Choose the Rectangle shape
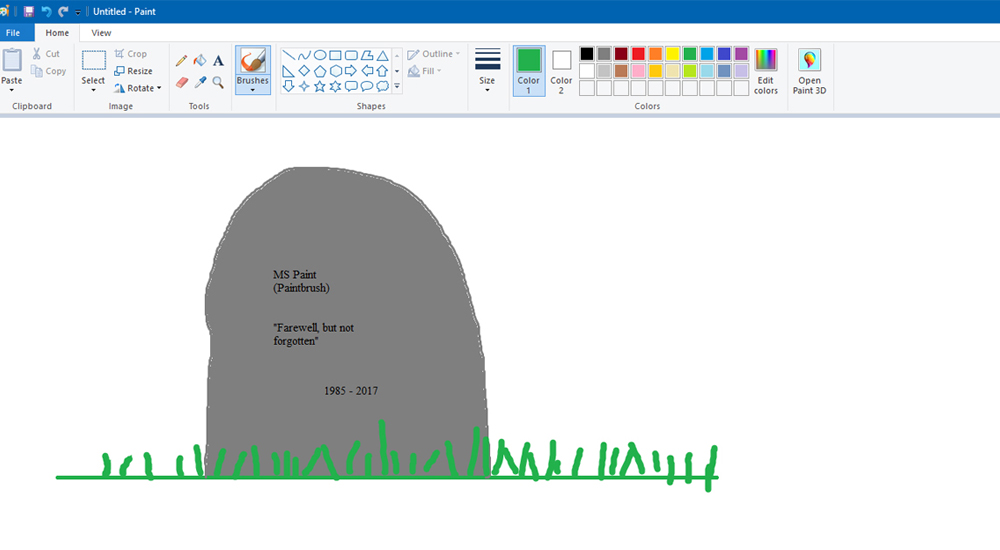 tap(335, 56)
